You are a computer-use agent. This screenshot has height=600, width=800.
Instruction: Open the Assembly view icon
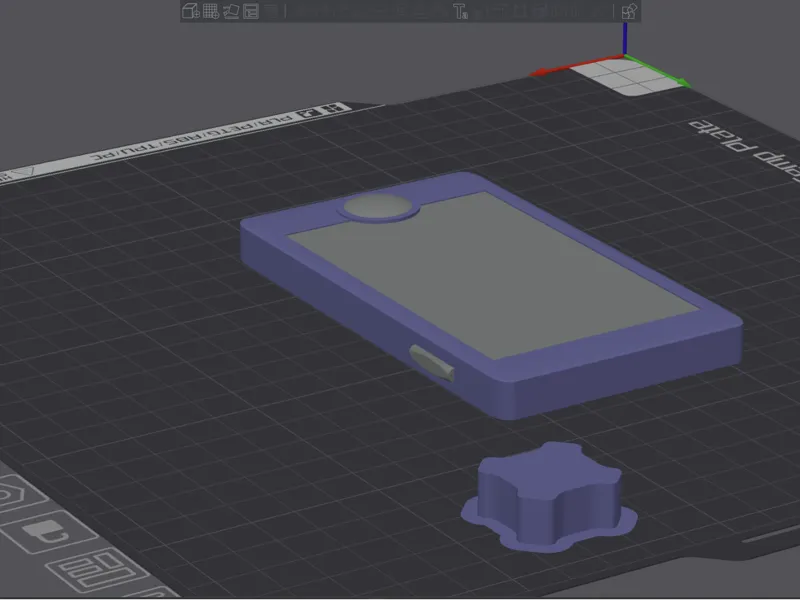coord(629,11)
